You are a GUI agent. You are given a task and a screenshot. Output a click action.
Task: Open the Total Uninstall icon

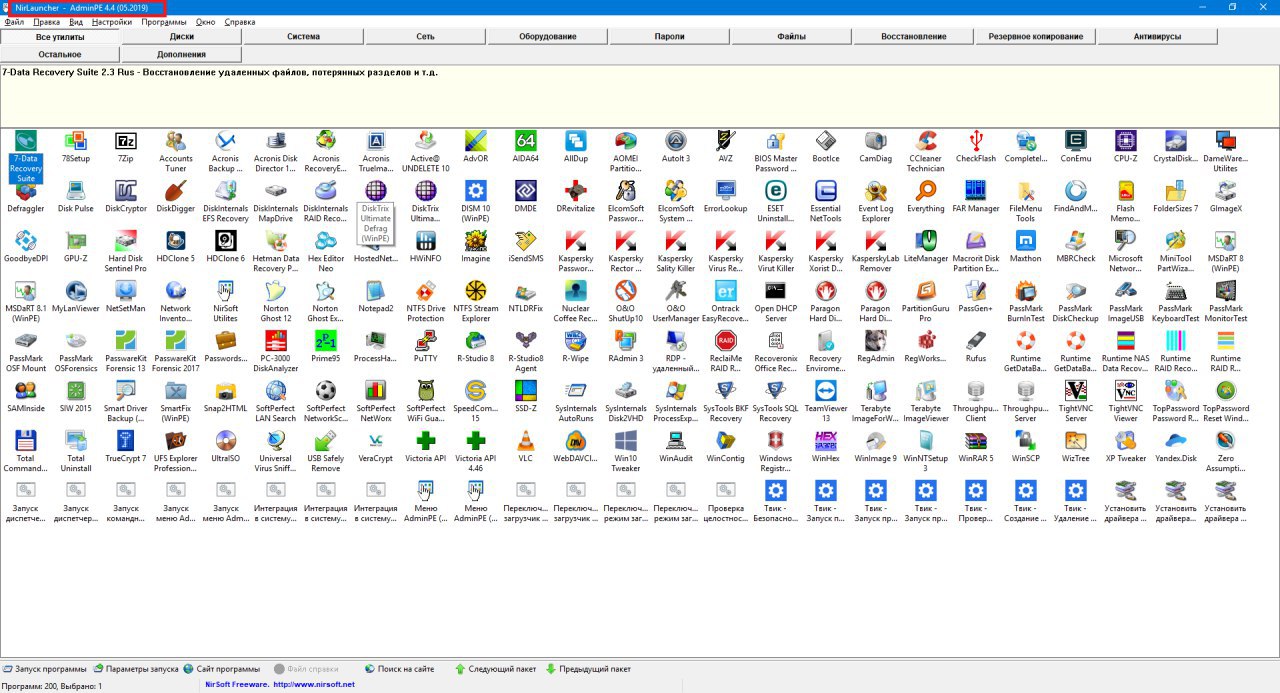pyautogui.click(x=76, y=441)
